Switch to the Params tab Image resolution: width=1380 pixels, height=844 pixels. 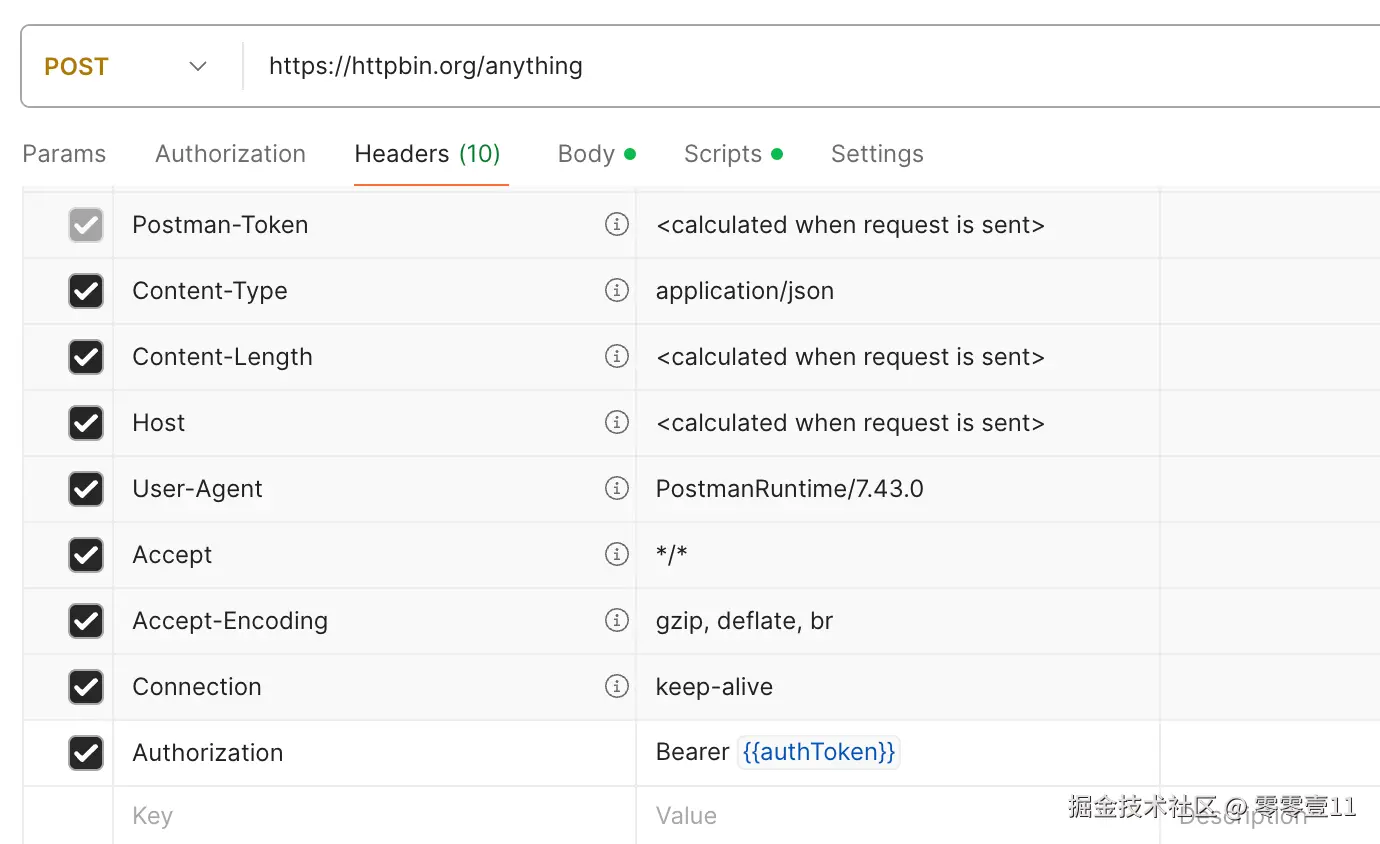coord(64,154)
